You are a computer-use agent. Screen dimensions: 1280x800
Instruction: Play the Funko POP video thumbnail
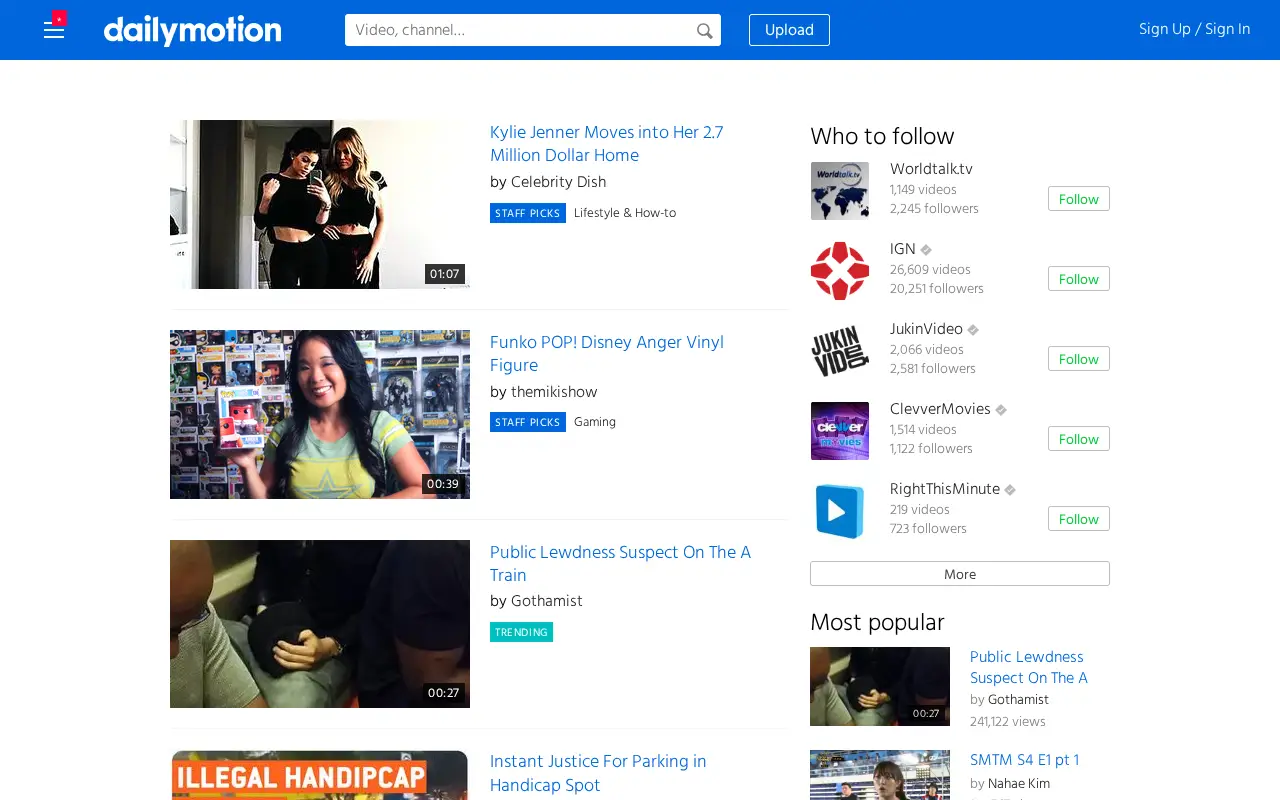pos(320,414)
